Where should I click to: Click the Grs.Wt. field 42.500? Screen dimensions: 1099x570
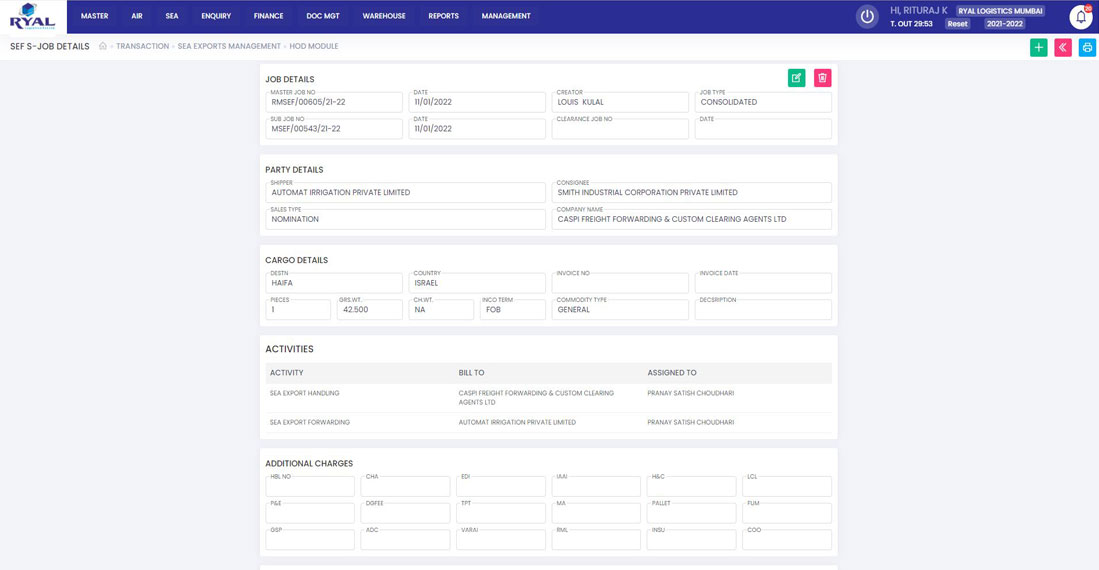(369, 310)
